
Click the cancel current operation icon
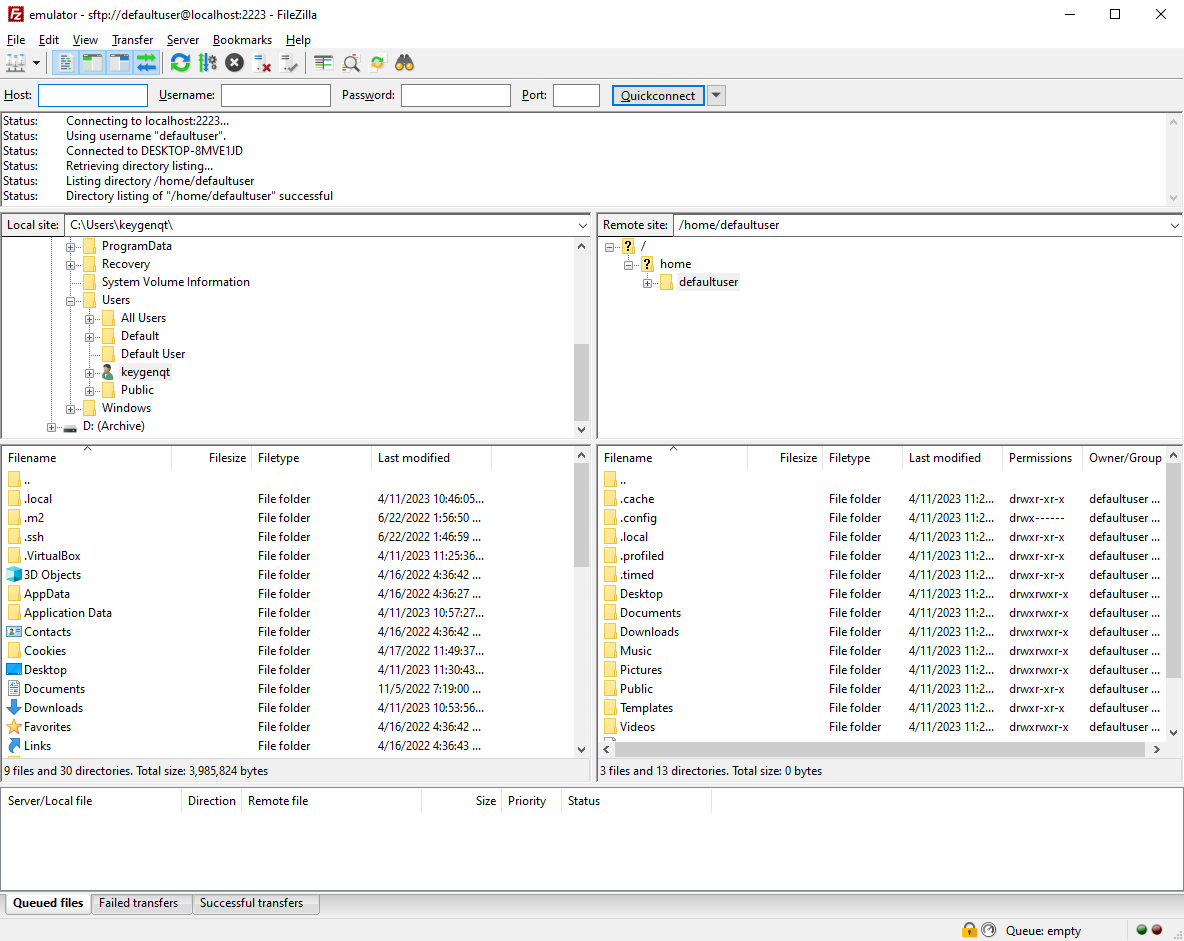tap(234, 63)
